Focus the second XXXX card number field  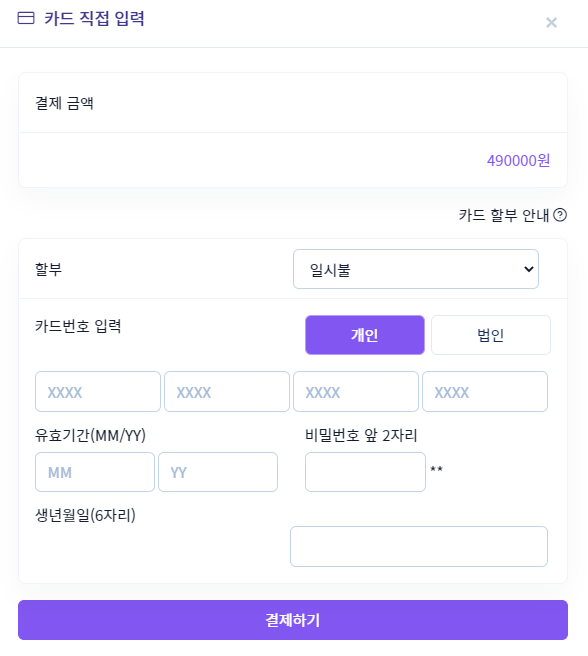tap(227, 392)
